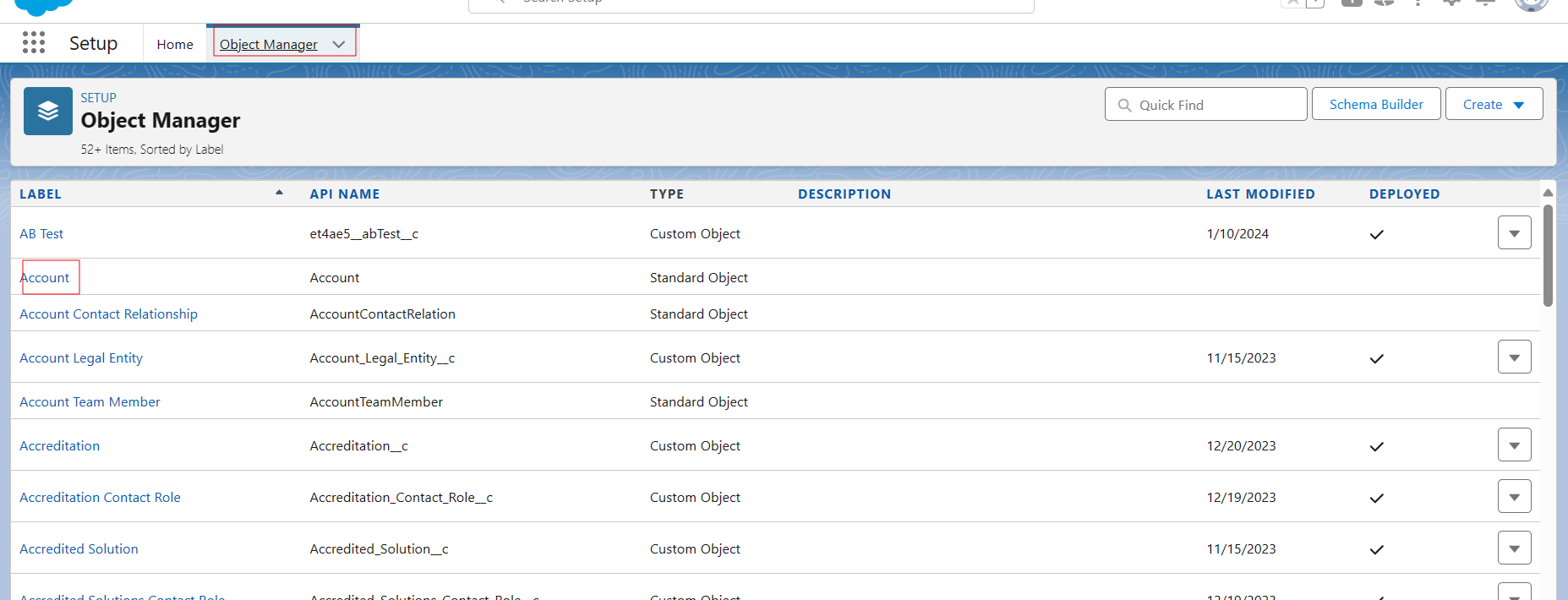Open the setup gear icon menu

[x=1451, y=3]
